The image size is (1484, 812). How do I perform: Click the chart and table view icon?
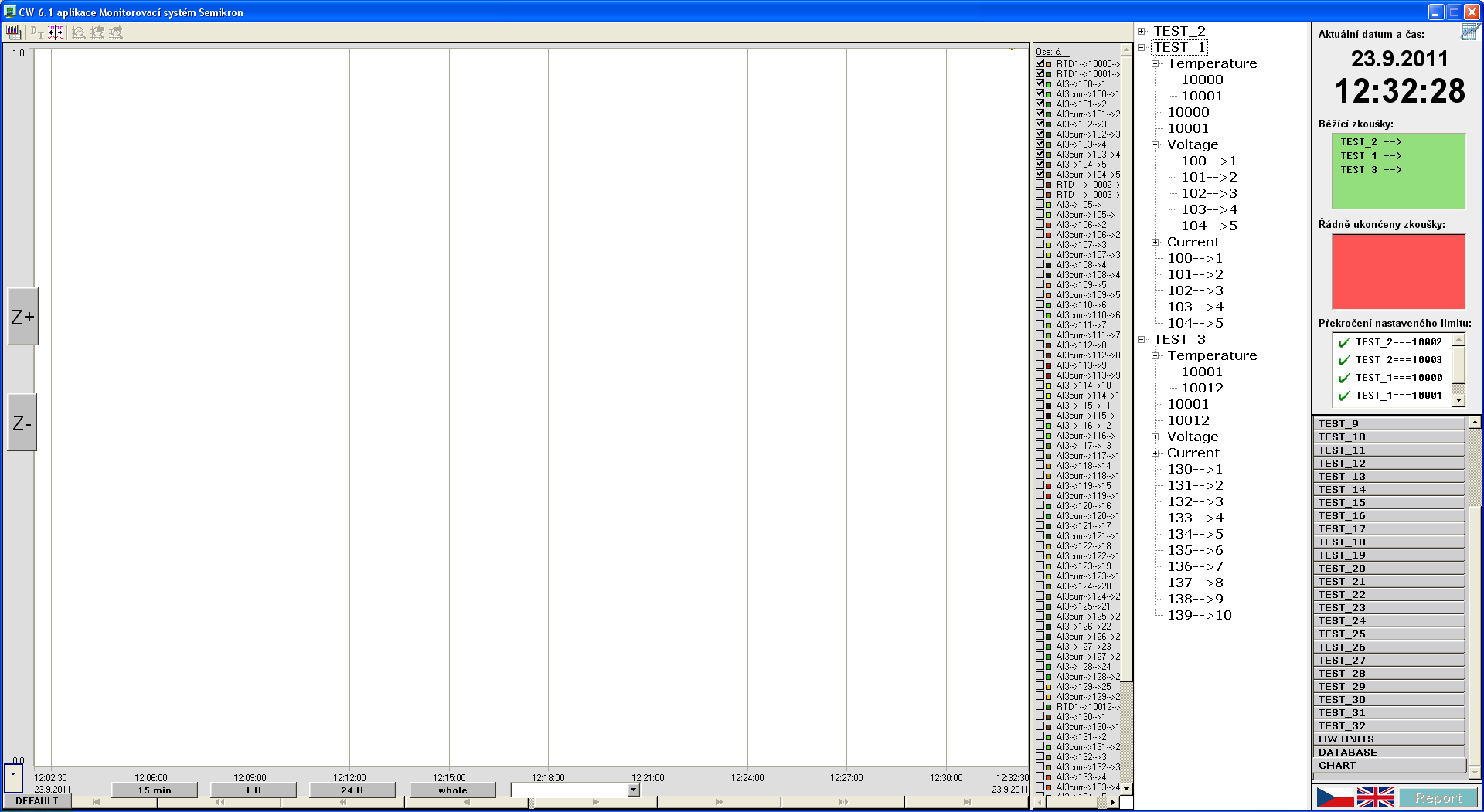click(13, 32)
